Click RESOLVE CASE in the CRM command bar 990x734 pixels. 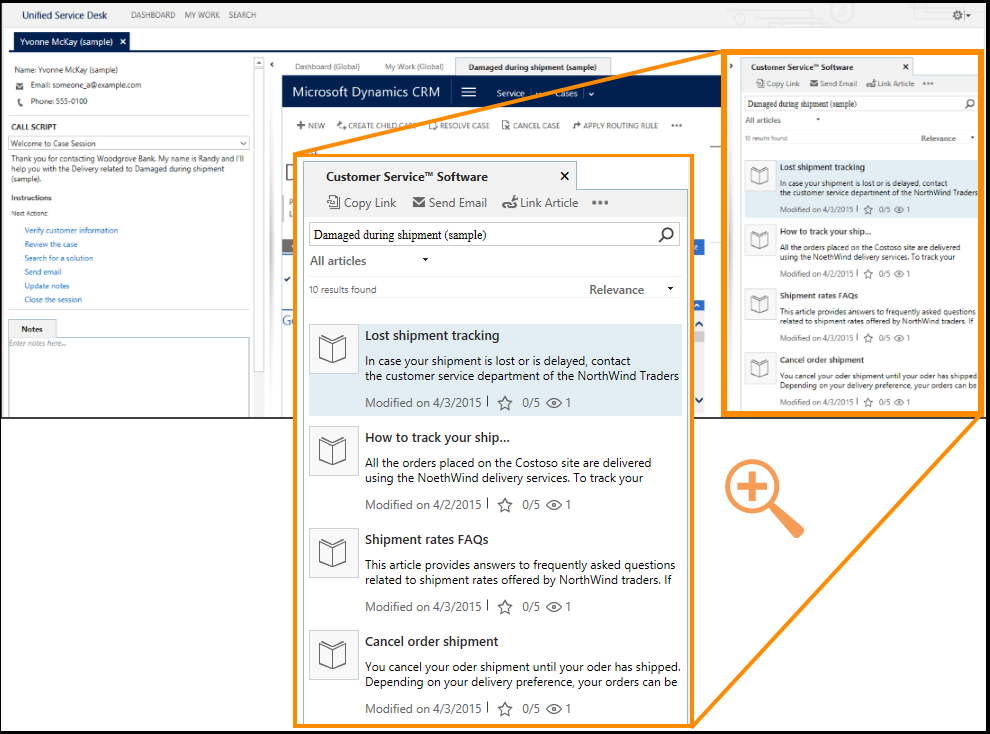point(459,126)
